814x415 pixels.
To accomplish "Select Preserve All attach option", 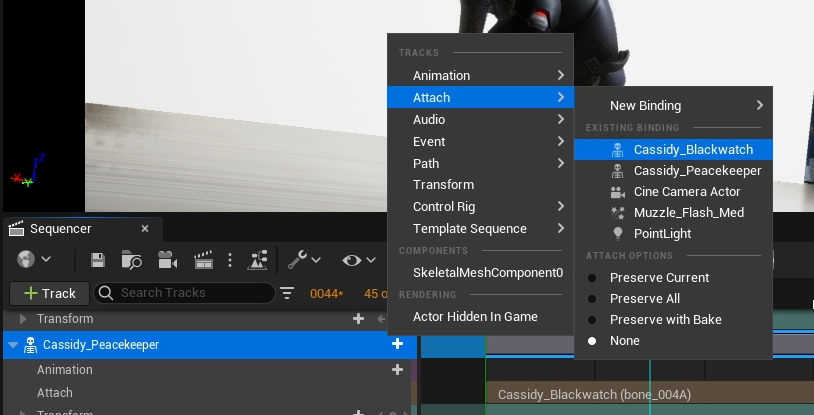I will (x=673, y=299).
